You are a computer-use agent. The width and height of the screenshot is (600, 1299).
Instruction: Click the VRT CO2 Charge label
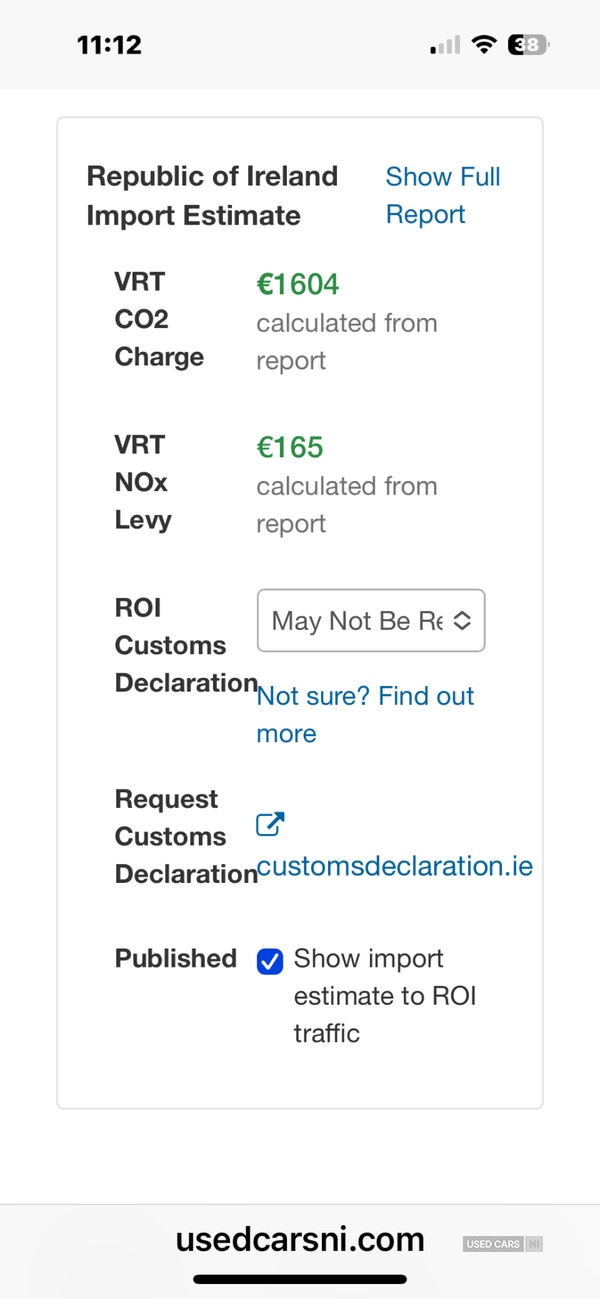(159, 319)
